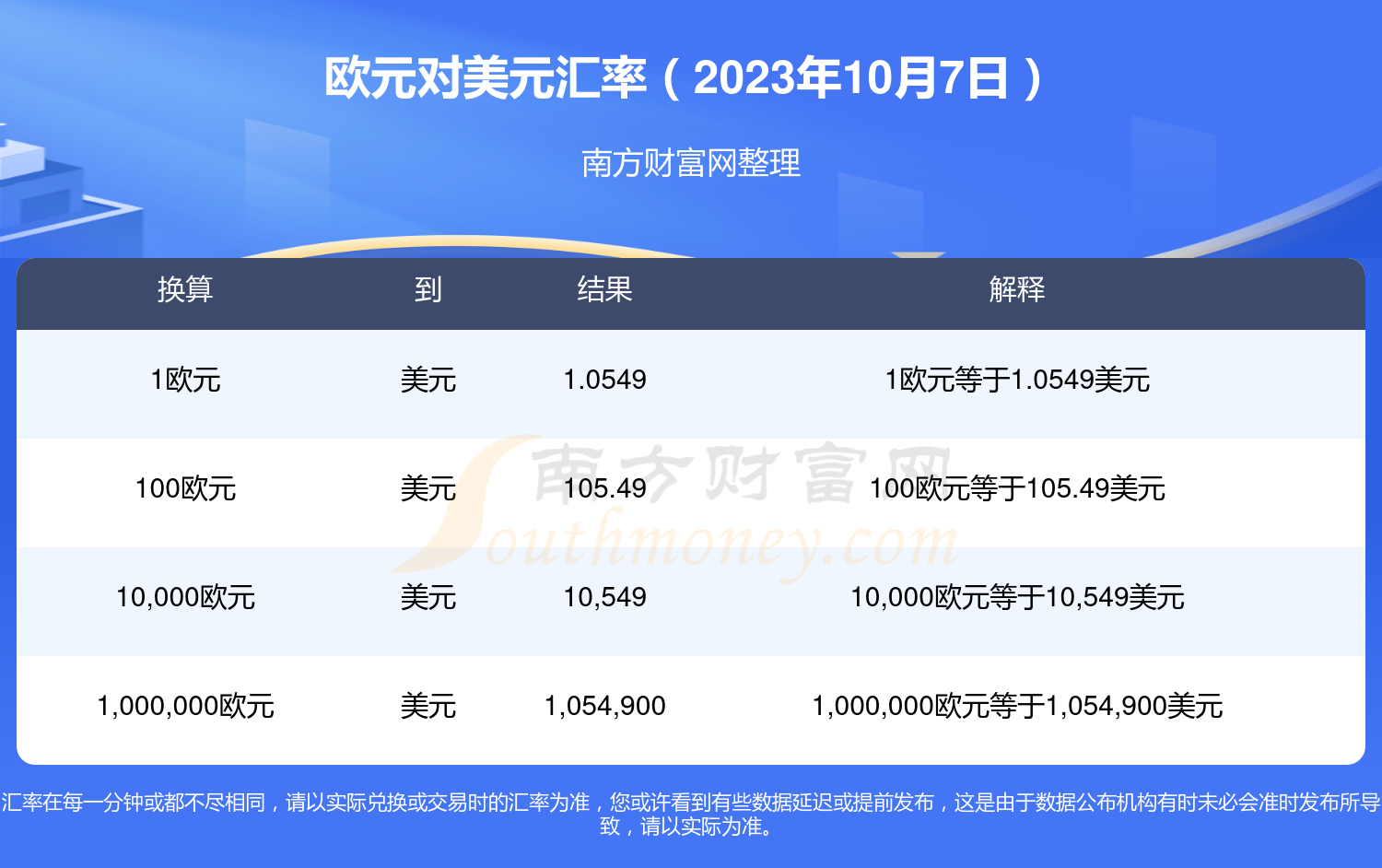
Task: Click 美元 in the 10,000欧元 row
Action: coord(428,597)
